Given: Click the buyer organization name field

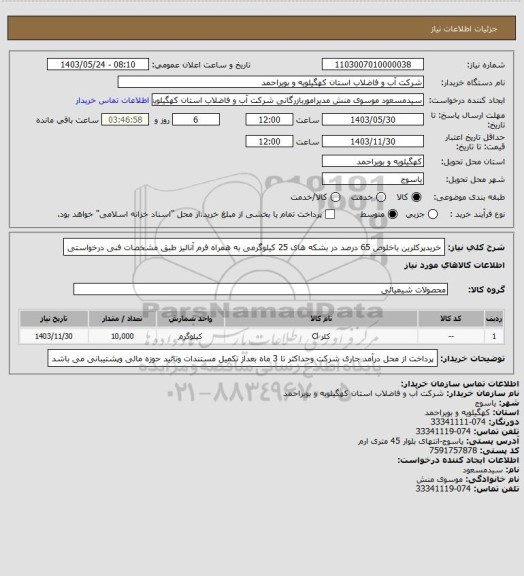Looking at the screenshot, I should (x=270, y=82).
